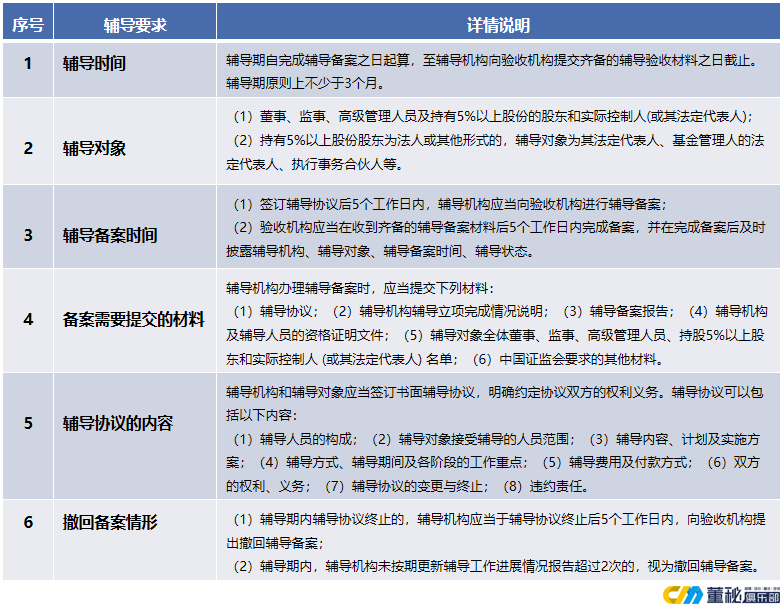The image size is (782, 606).
Task: Select the row number 4 cell
Action: 28,321
